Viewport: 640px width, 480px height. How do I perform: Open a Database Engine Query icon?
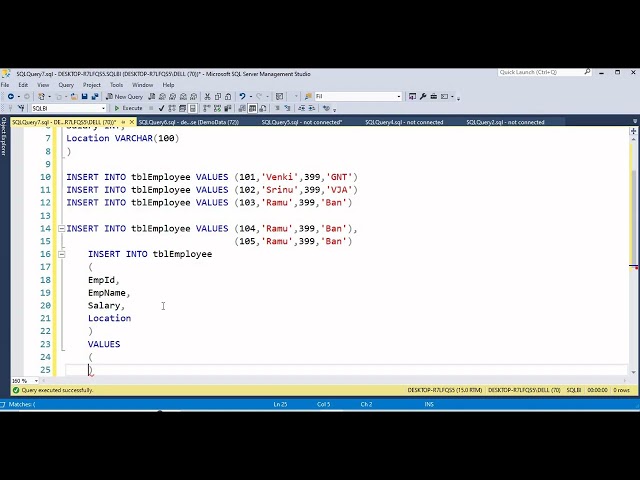152,97
